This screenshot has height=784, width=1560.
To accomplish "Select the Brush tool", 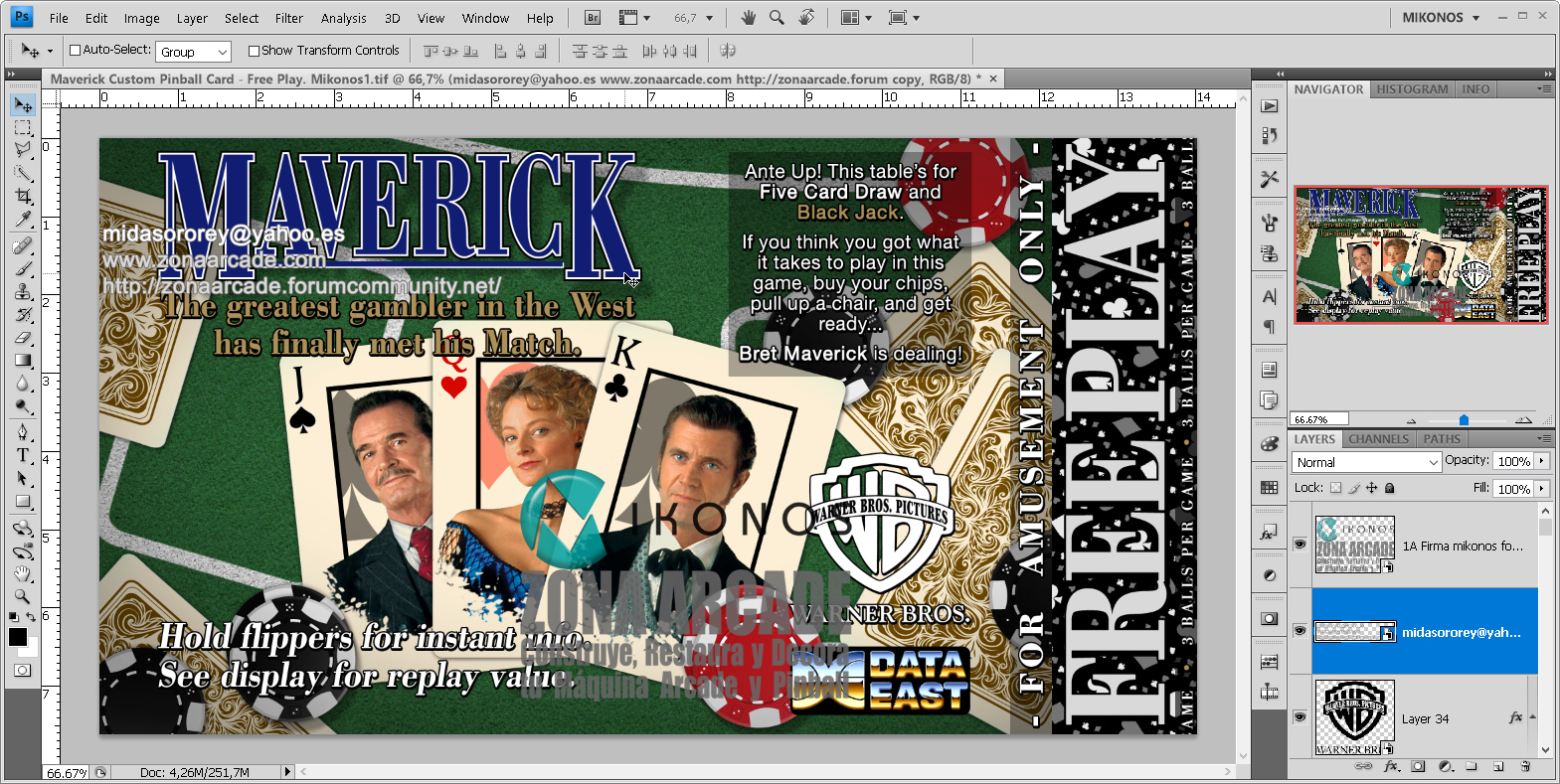I will coord(22,268).
